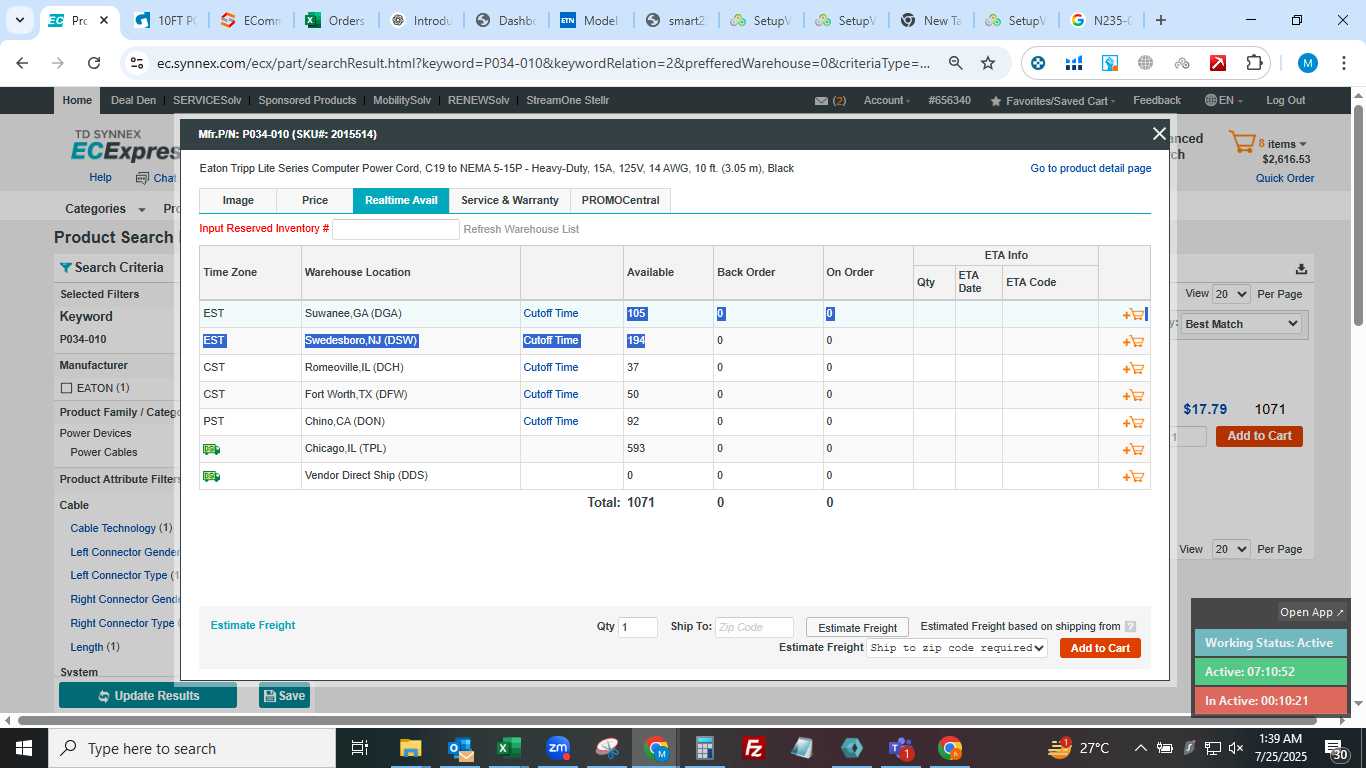Open Microsoft Teams from the taskbar
The height and width of the screenshot is (768, 1366).
pyautogui.click(x=900, y=748)
